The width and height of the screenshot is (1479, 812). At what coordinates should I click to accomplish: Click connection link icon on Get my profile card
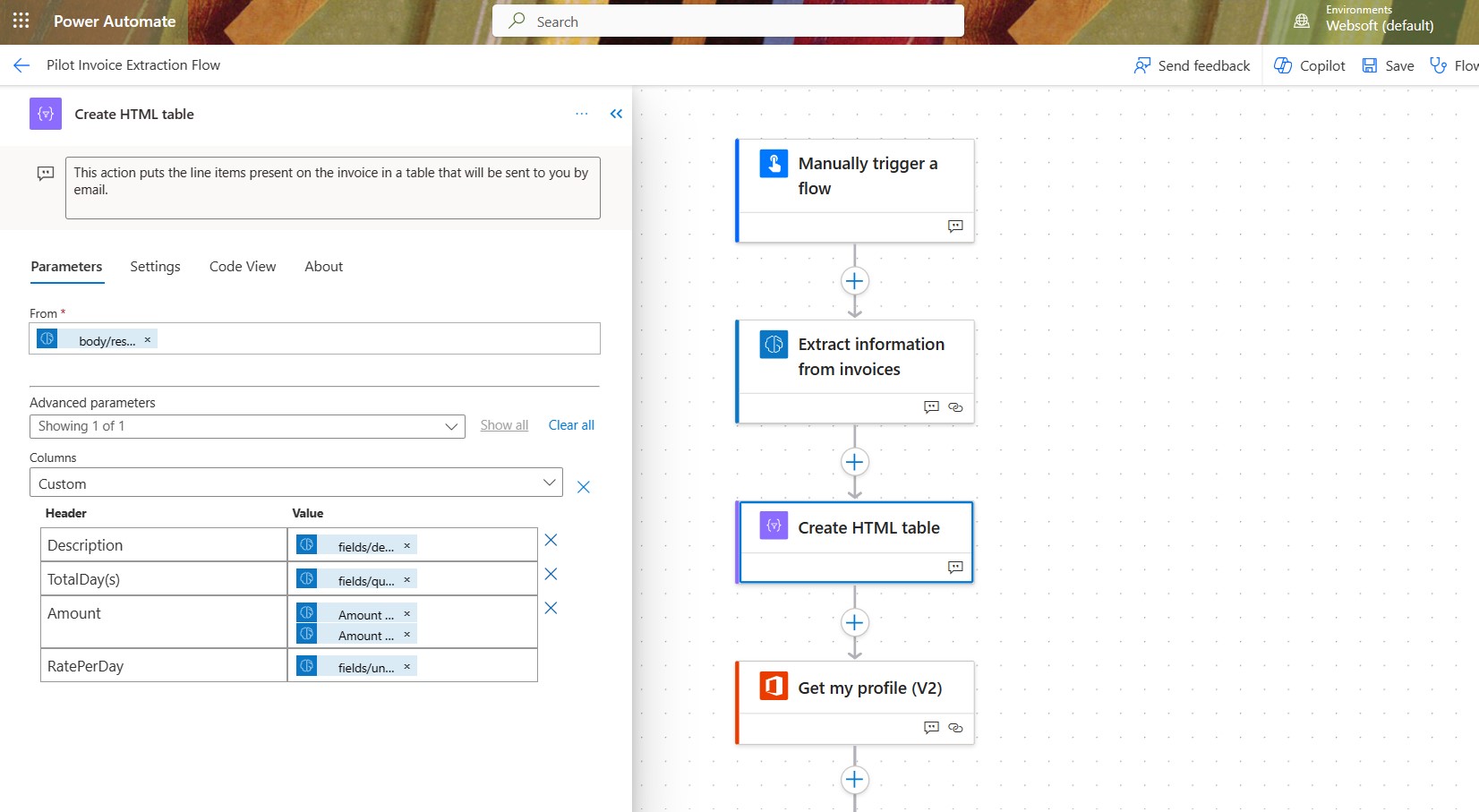[955, 727]
